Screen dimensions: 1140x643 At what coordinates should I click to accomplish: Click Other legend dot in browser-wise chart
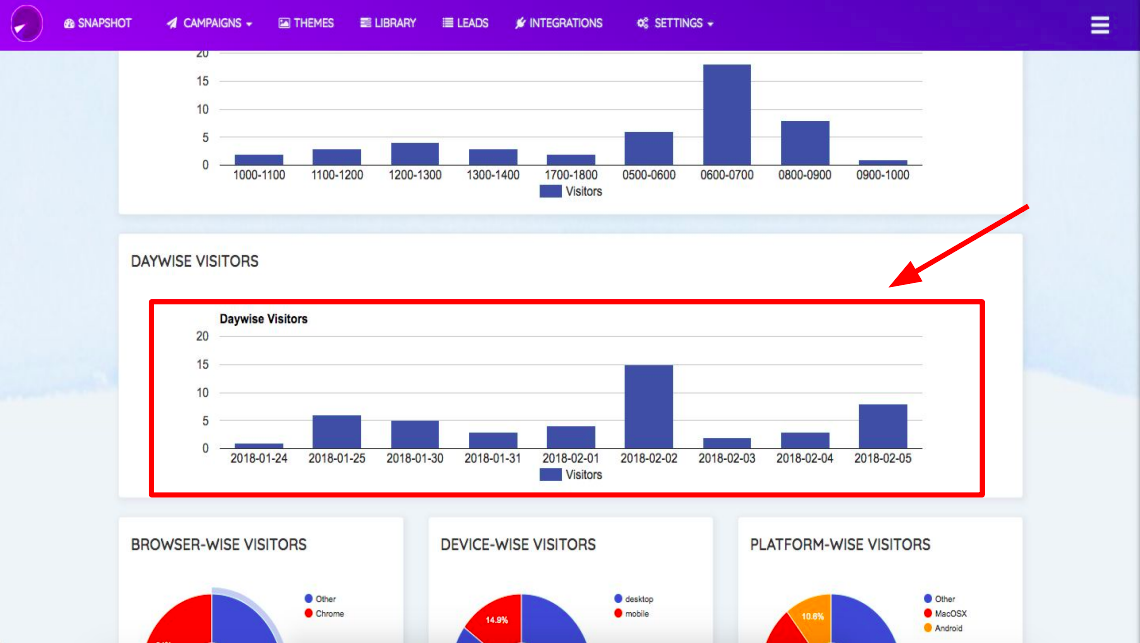click(x=308, y=599)
